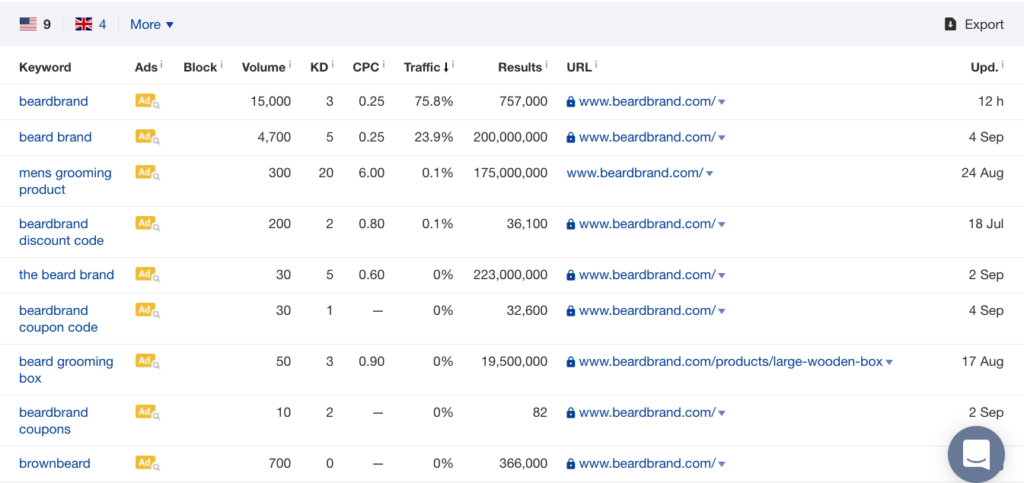Click the lock icon in brownbeard row URL
Viewport: 1024px width, 483px height.
pyautogui.click(x=571, y=463)
